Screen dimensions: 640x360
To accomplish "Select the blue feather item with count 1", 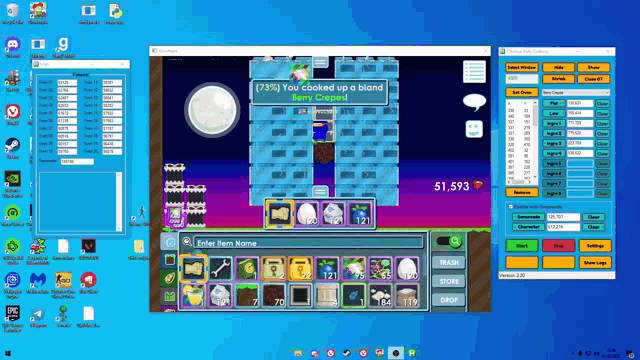I will click(x=353, y=296).
